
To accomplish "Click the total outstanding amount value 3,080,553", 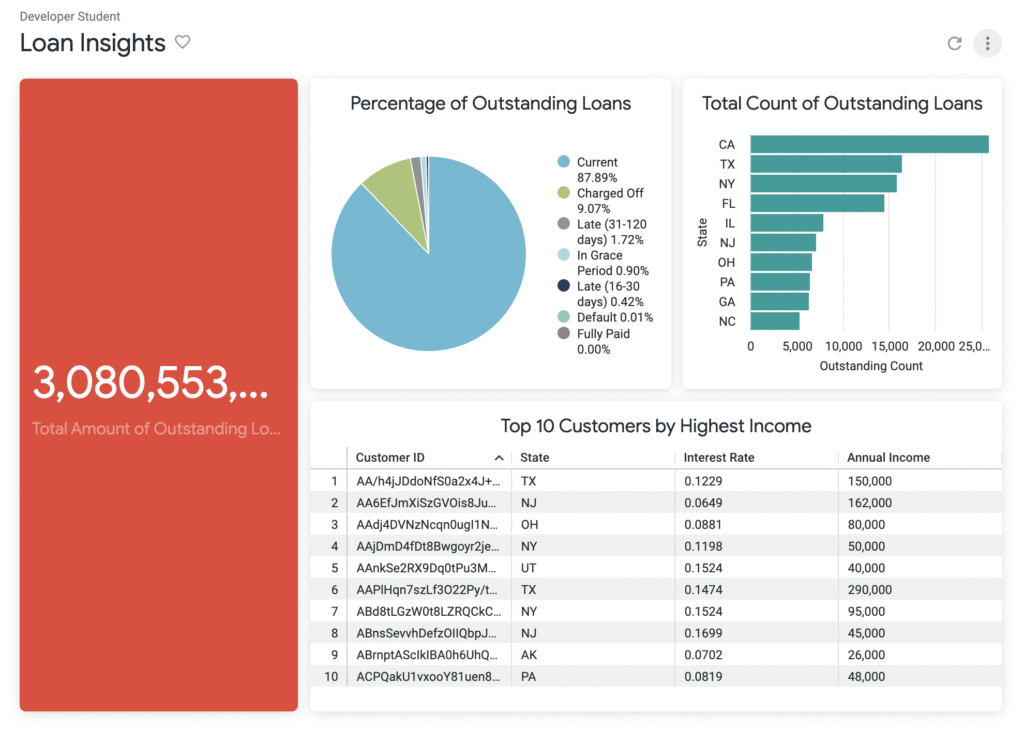I will pos(150,384).
